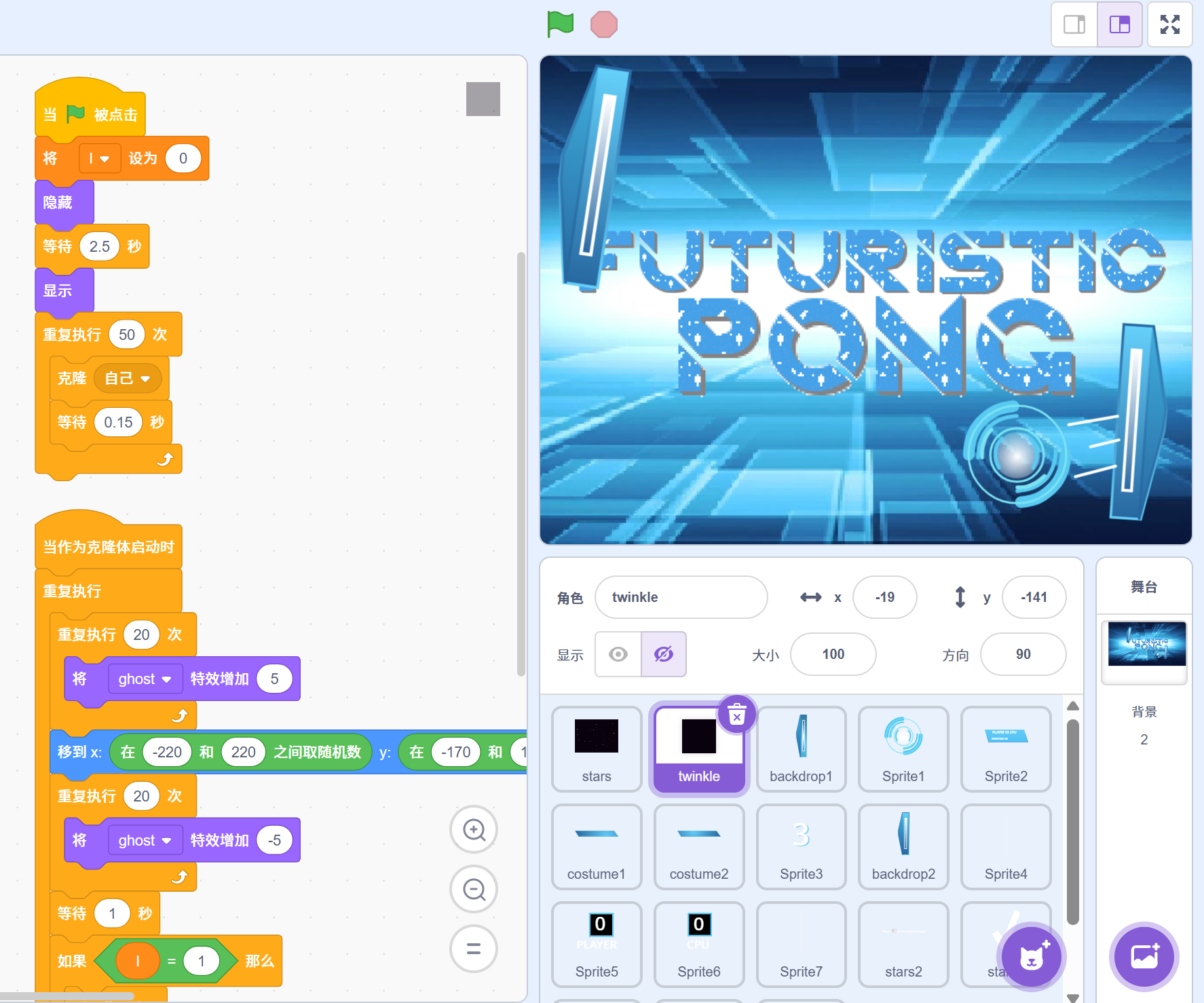Hide the sprite with crossed-eye icon
The image size is (1204, 1003).
(x=664, y=654)
